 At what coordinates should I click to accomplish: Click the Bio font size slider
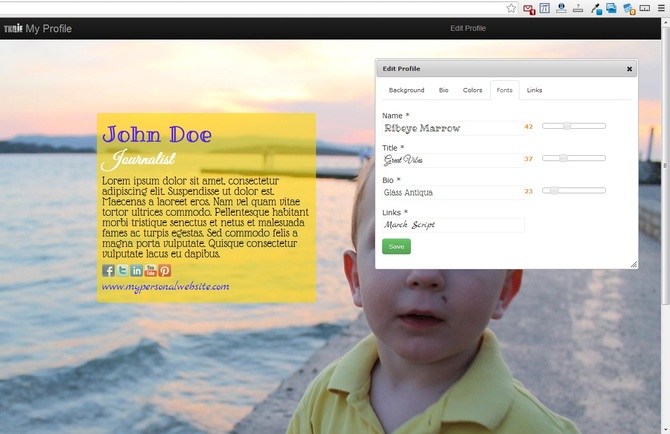click(x=574, y=191)
